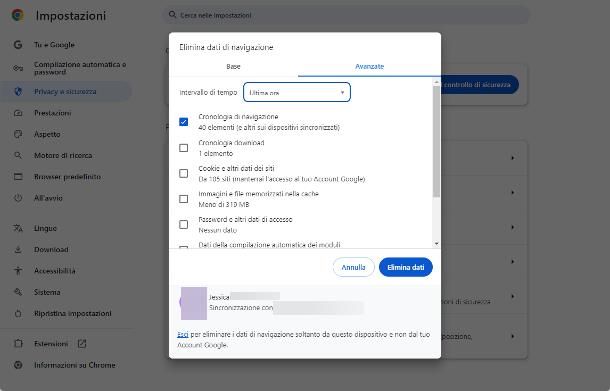Check Password e altri dati di accesso
610x391 pixels.
pyautogui.click(x=184, y=224)
